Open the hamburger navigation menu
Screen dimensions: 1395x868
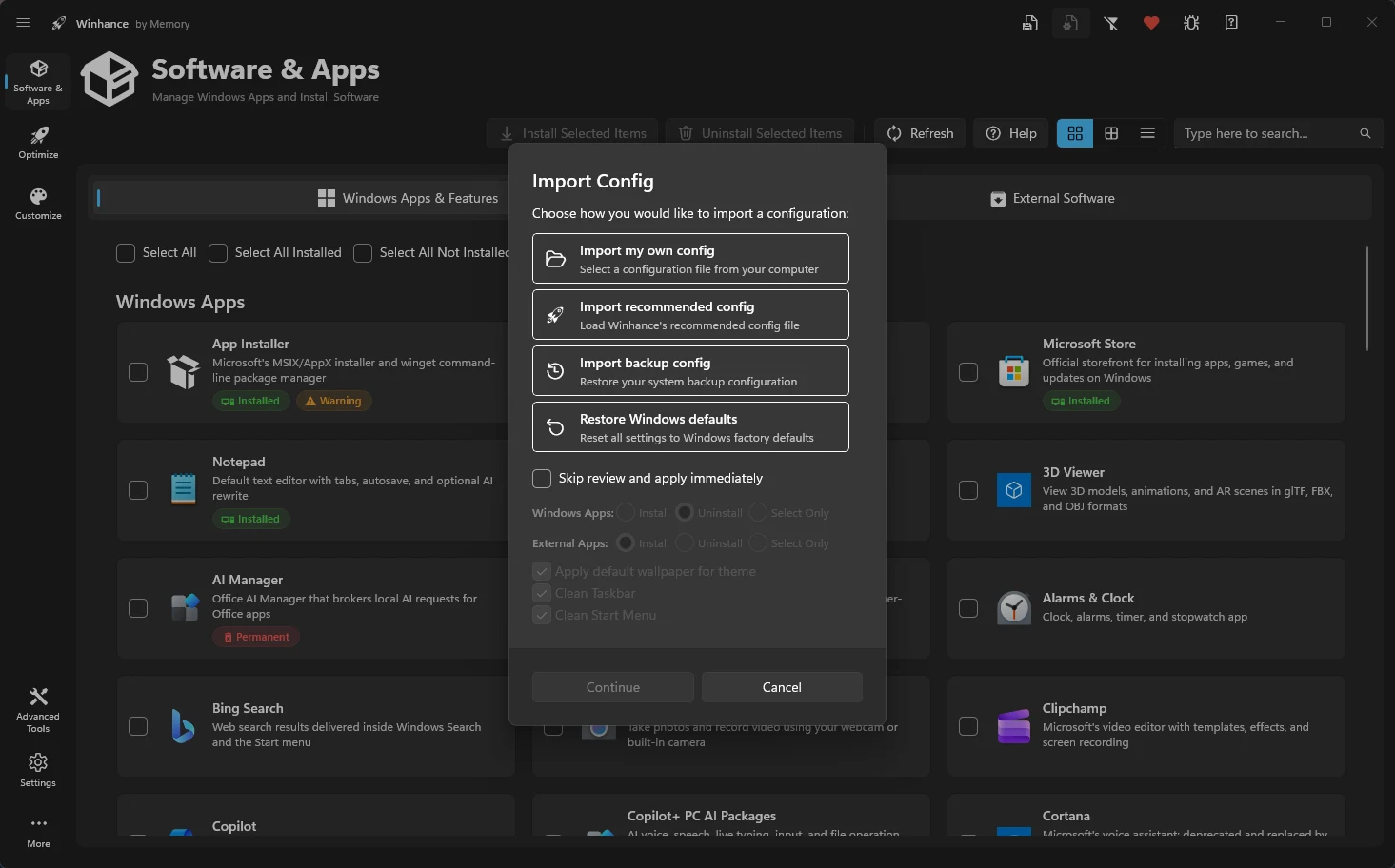tap(23, 23)
